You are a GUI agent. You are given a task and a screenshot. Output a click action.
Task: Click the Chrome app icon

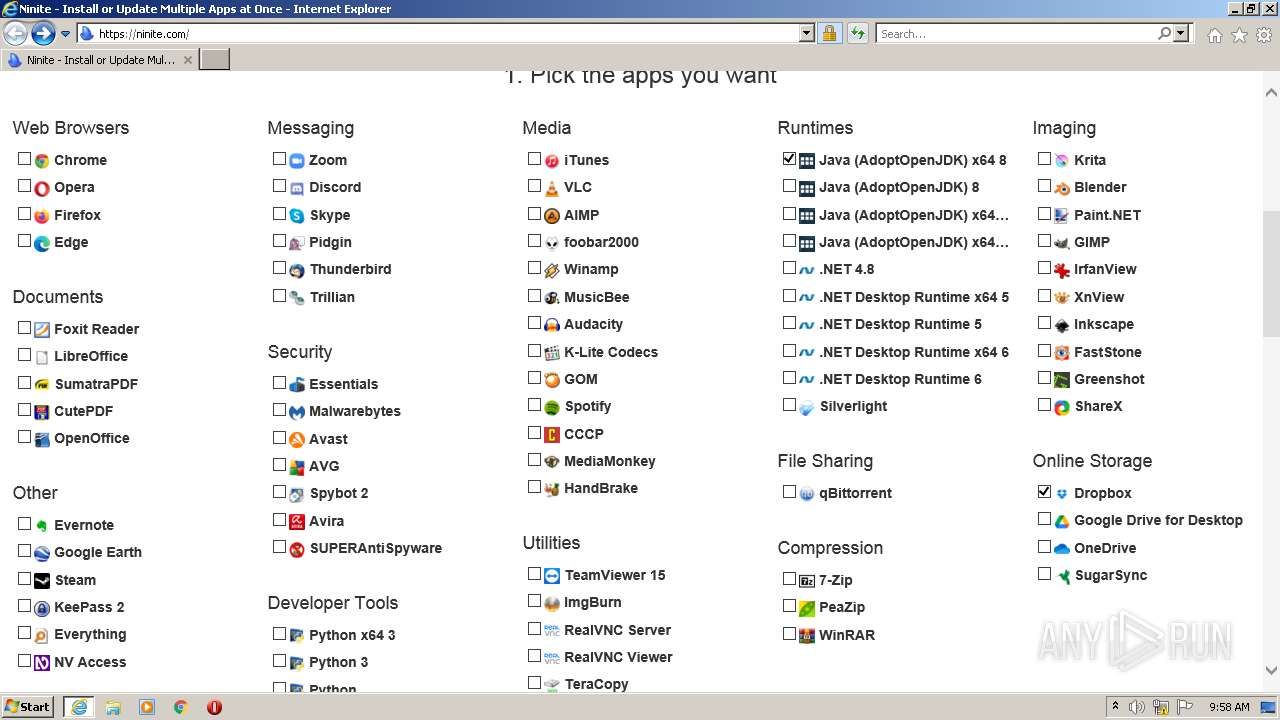pos(42,161)
